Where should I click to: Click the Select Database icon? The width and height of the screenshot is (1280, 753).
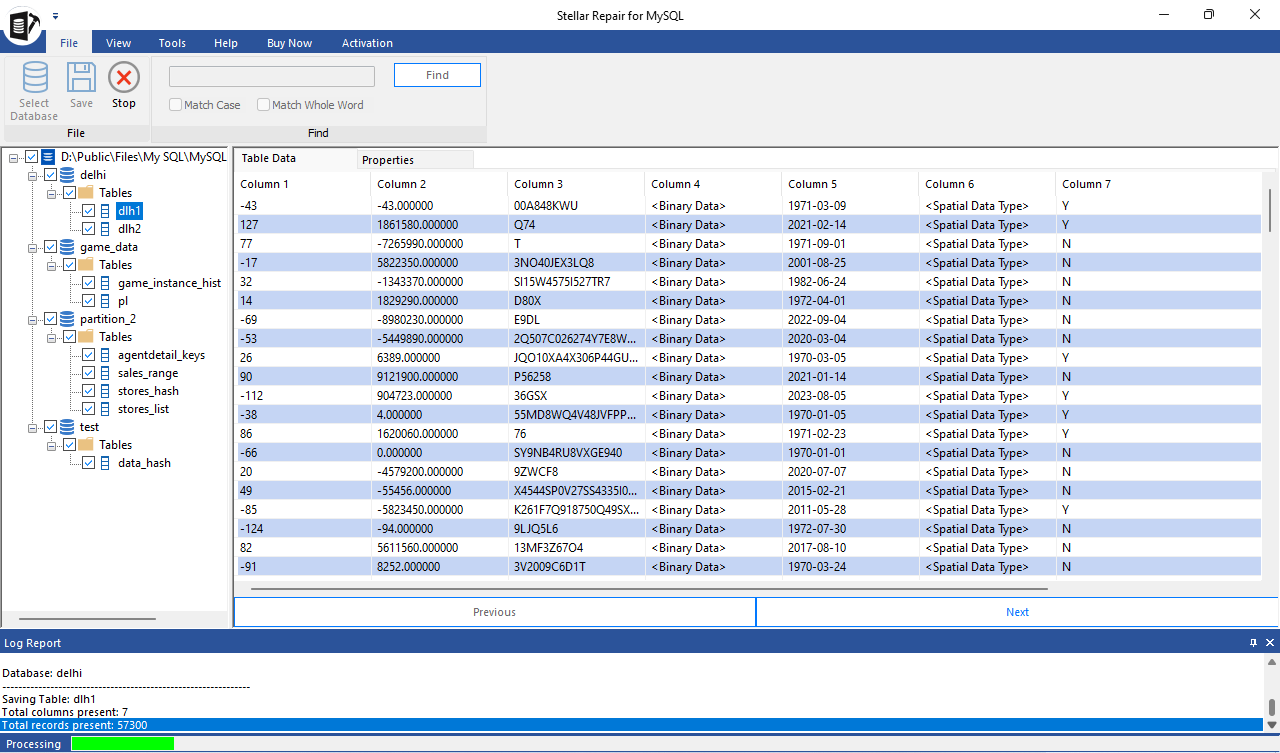34,77
